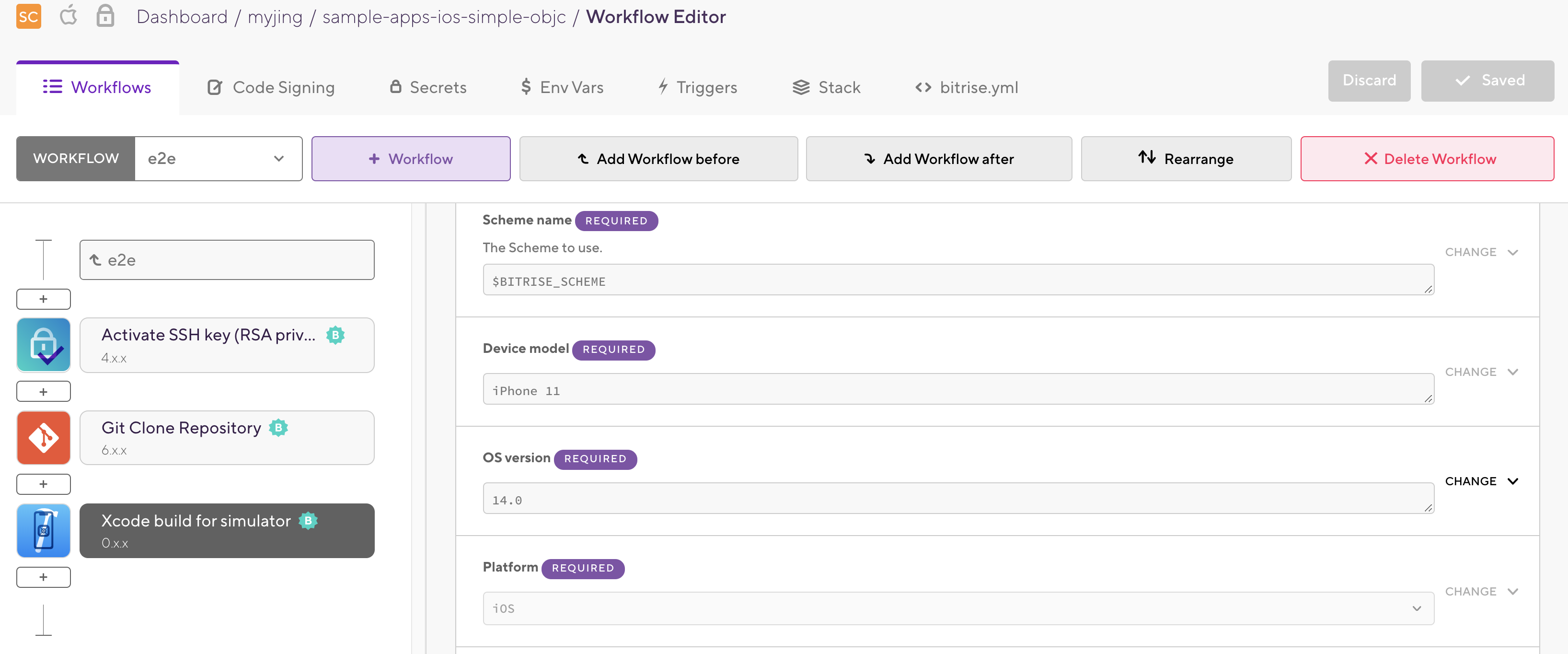Click the Bitrise verified badge on Git Clone Repository
This screenshot has width=1568, height=654.
pos(278,428)
